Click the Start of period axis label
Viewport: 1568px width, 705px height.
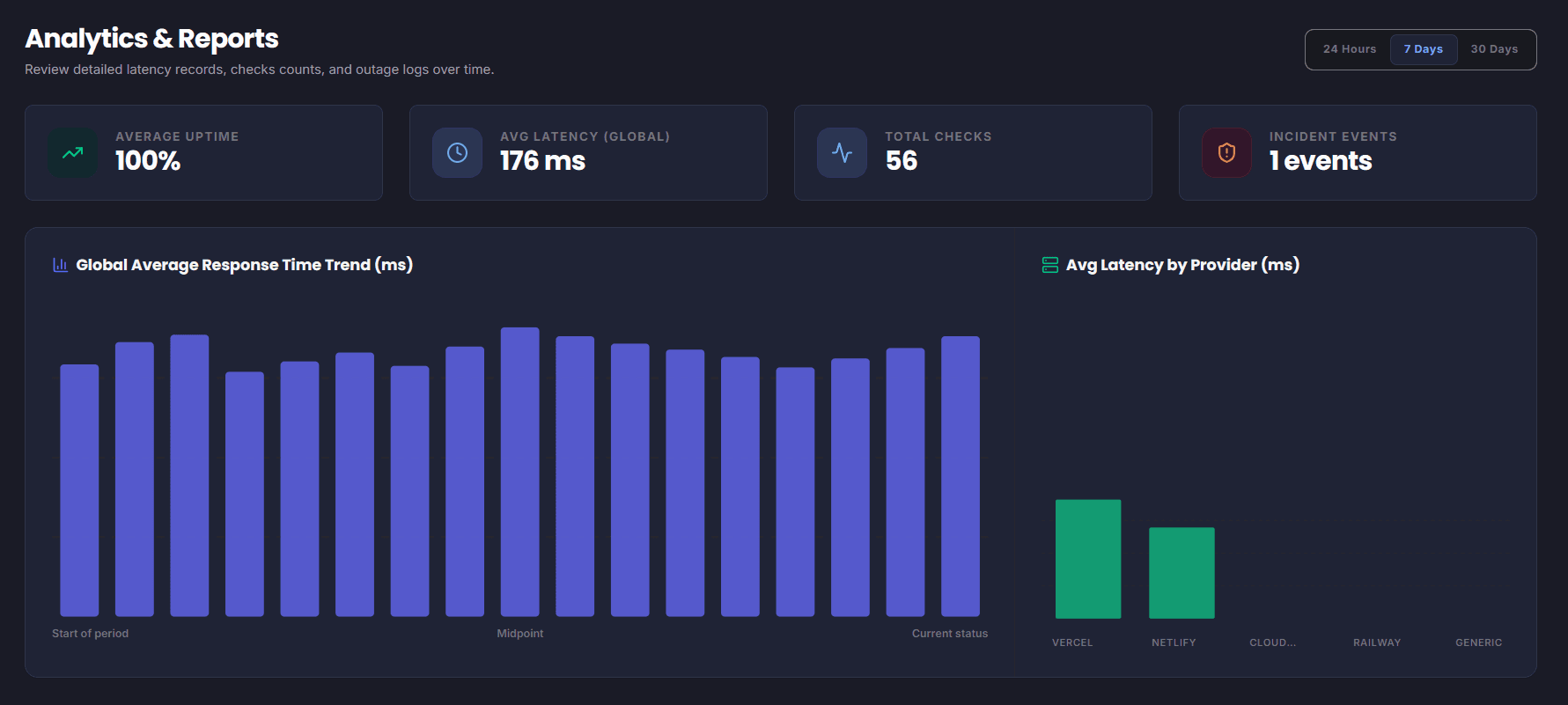tap(90, 634)
